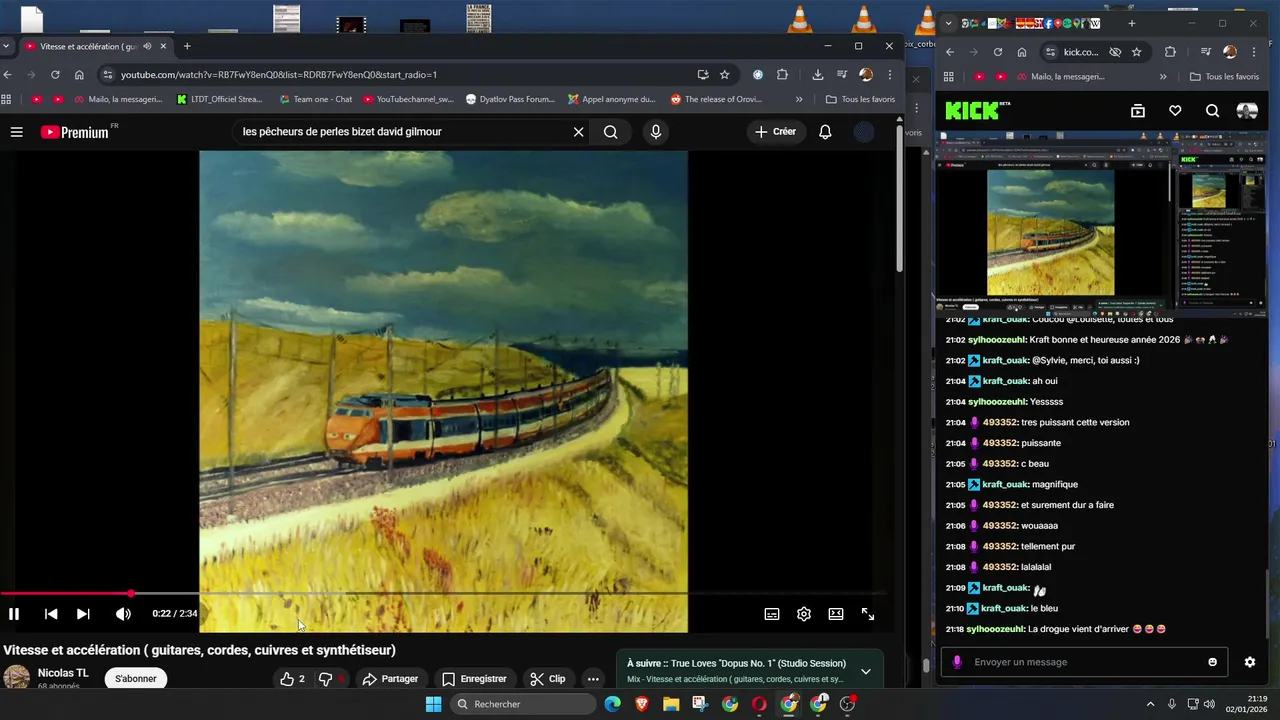Bookmark YouTube page with star icon
Image resolution: width=1280 pixels, height=720 pixels.
point(725,74)
